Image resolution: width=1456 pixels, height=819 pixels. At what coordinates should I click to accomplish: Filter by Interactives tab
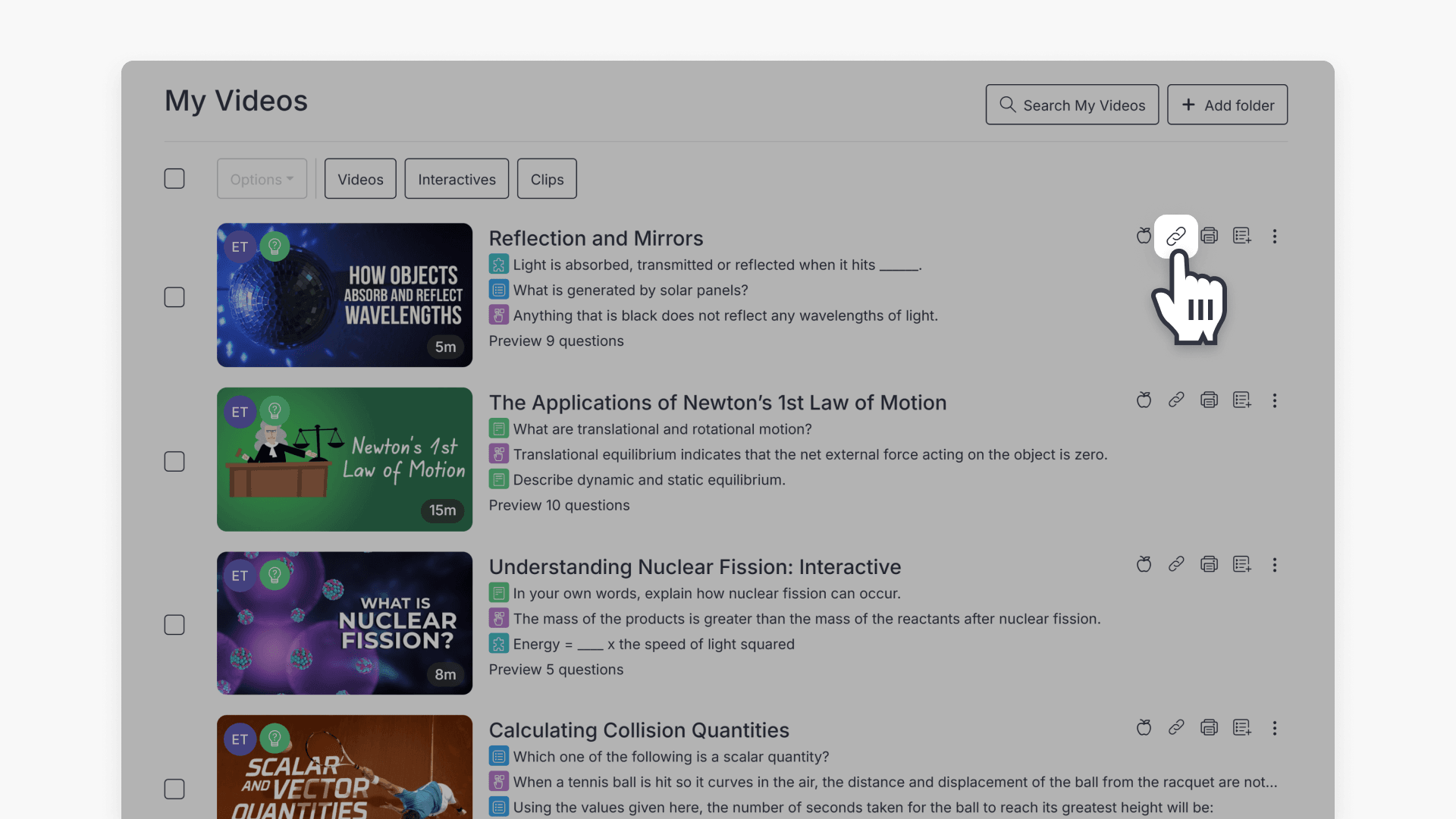tap(457, 179)
